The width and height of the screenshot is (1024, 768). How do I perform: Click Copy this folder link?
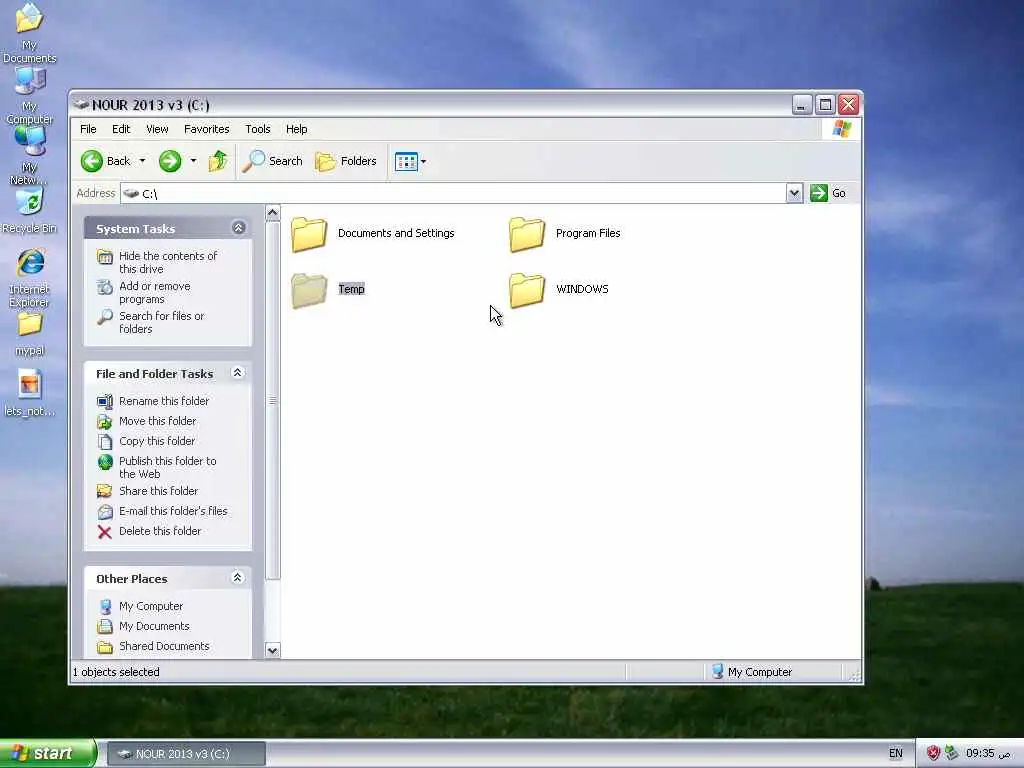(157, 441)
